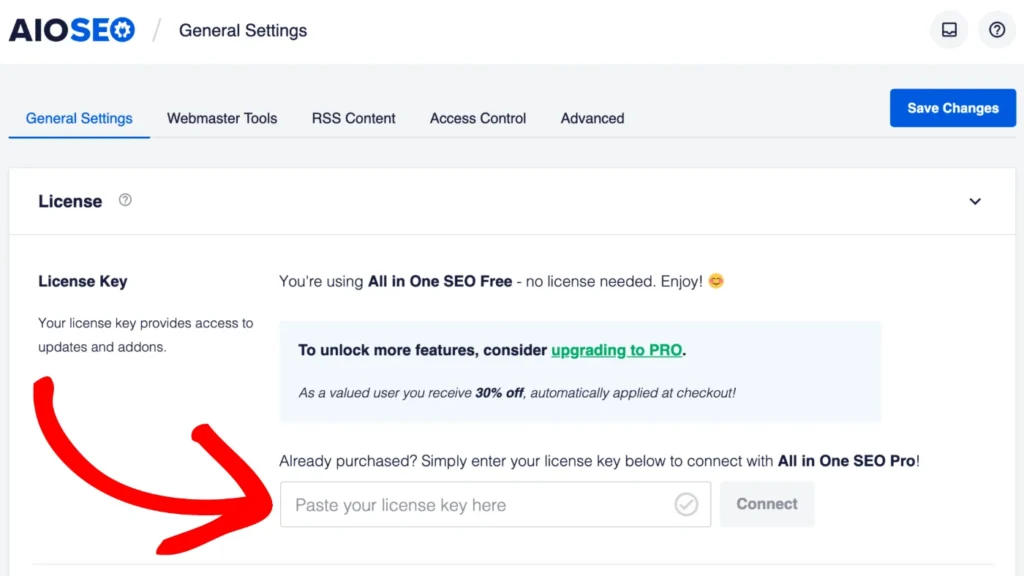Click the Connect button
Image resolution: width=1024 pixels, height=576 pixels.
pyautogui.click(x=767, y=504)
